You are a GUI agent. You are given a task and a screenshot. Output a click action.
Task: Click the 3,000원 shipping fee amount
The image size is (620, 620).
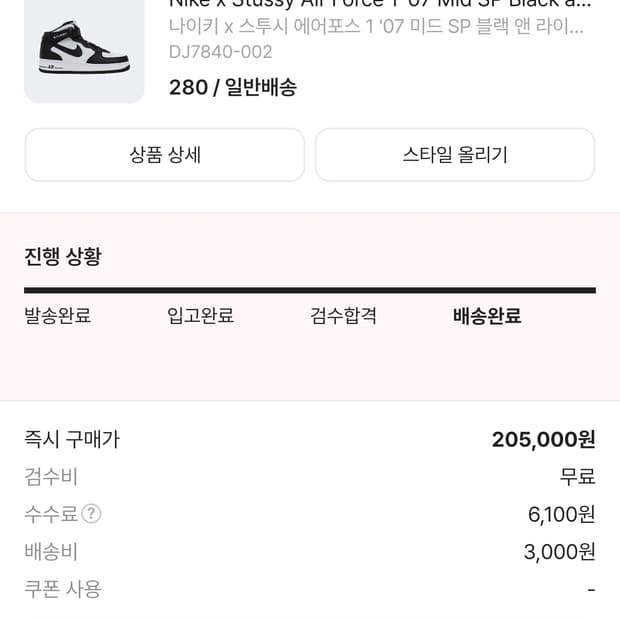click(559, 551)
